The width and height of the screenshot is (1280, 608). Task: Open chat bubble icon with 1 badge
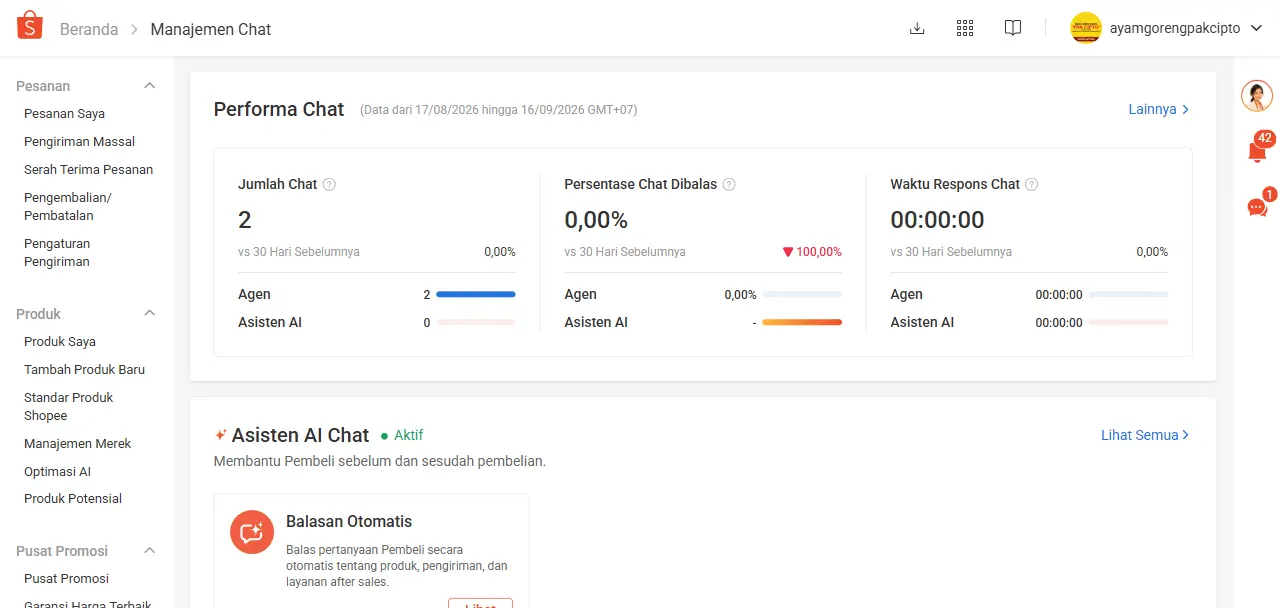[1258, 206]
